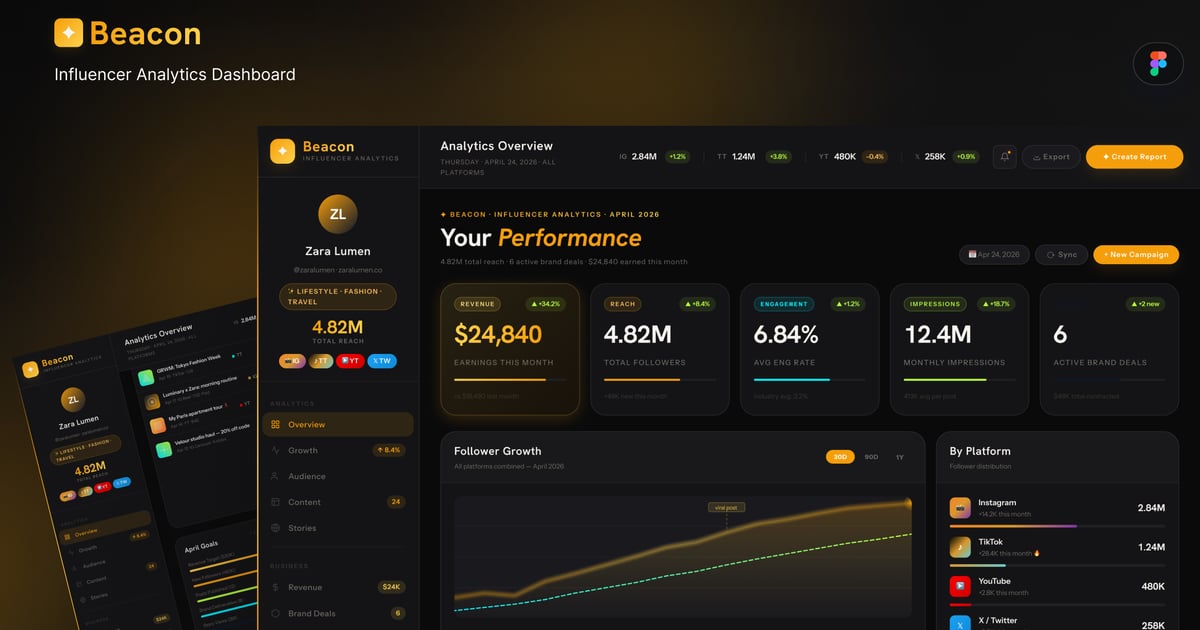Viewport: 1200px width, 630px height.
Task: Click the Growth chart-line icon in main sidebar
Action: [276, 451]
